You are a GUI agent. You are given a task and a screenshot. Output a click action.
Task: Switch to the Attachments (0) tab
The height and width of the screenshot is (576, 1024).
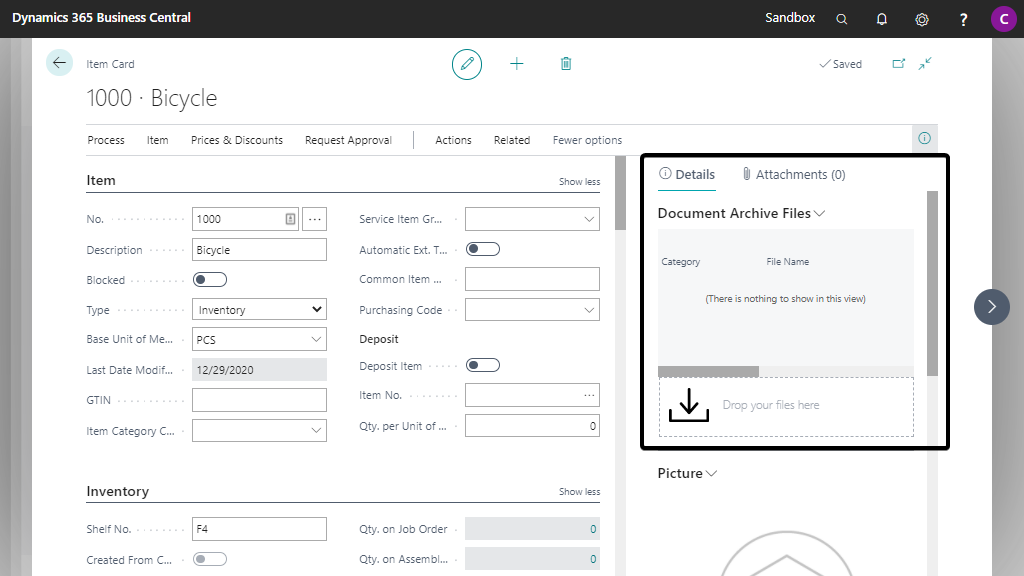click(x=793, y=174)
